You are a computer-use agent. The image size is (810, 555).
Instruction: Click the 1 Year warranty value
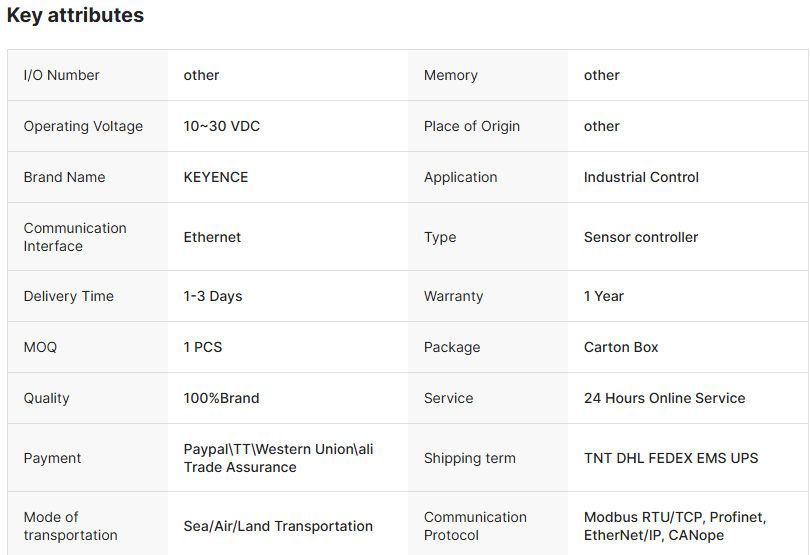[604, 296]
